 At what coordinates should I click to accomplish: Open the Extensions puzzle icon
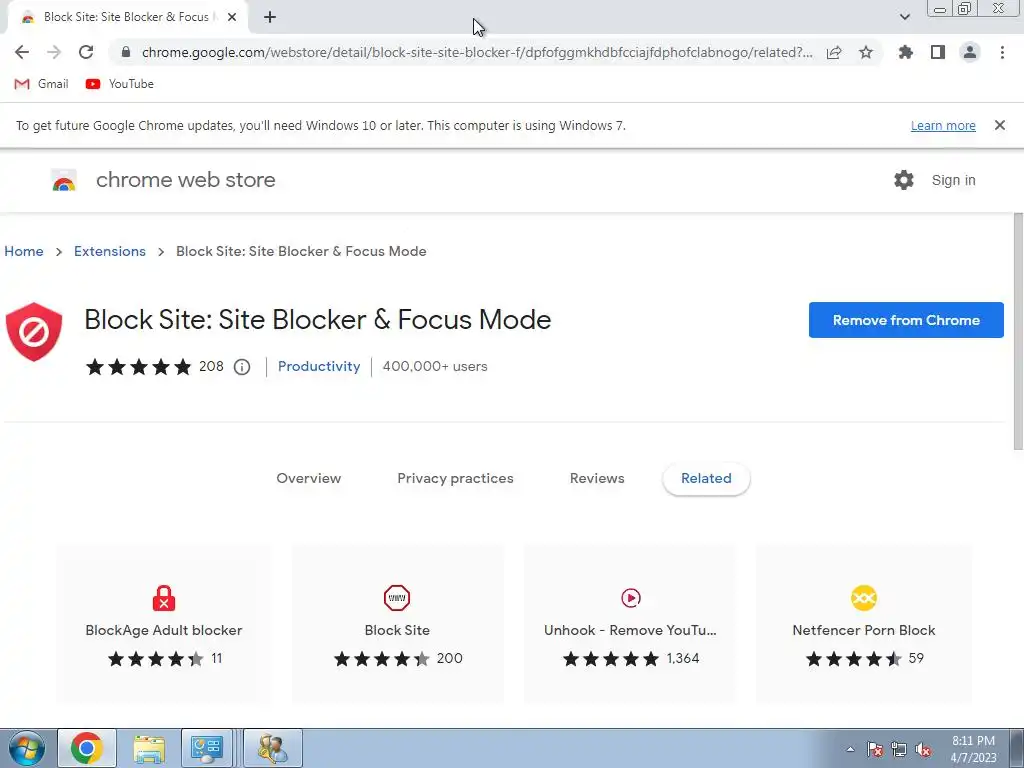click(x=906, y=52)
